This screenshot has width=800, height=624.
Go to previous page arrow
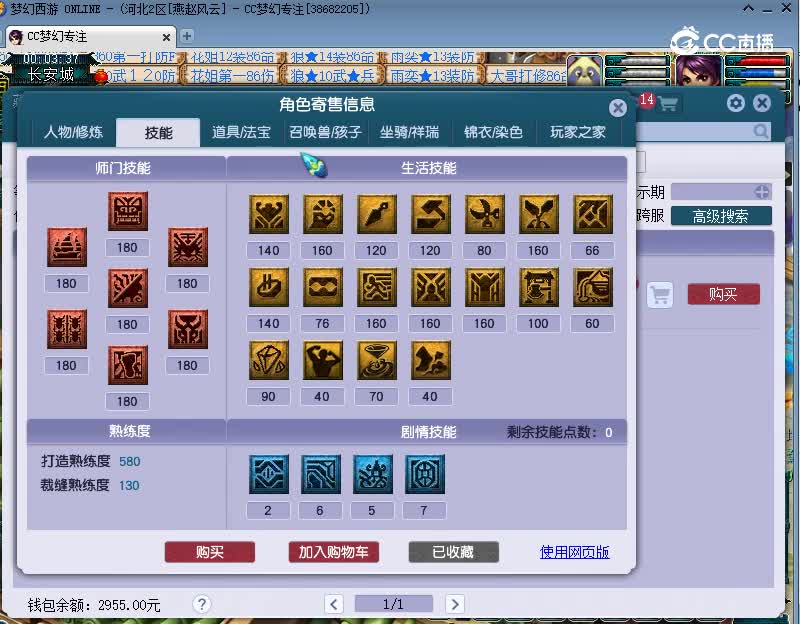[334, 605]
